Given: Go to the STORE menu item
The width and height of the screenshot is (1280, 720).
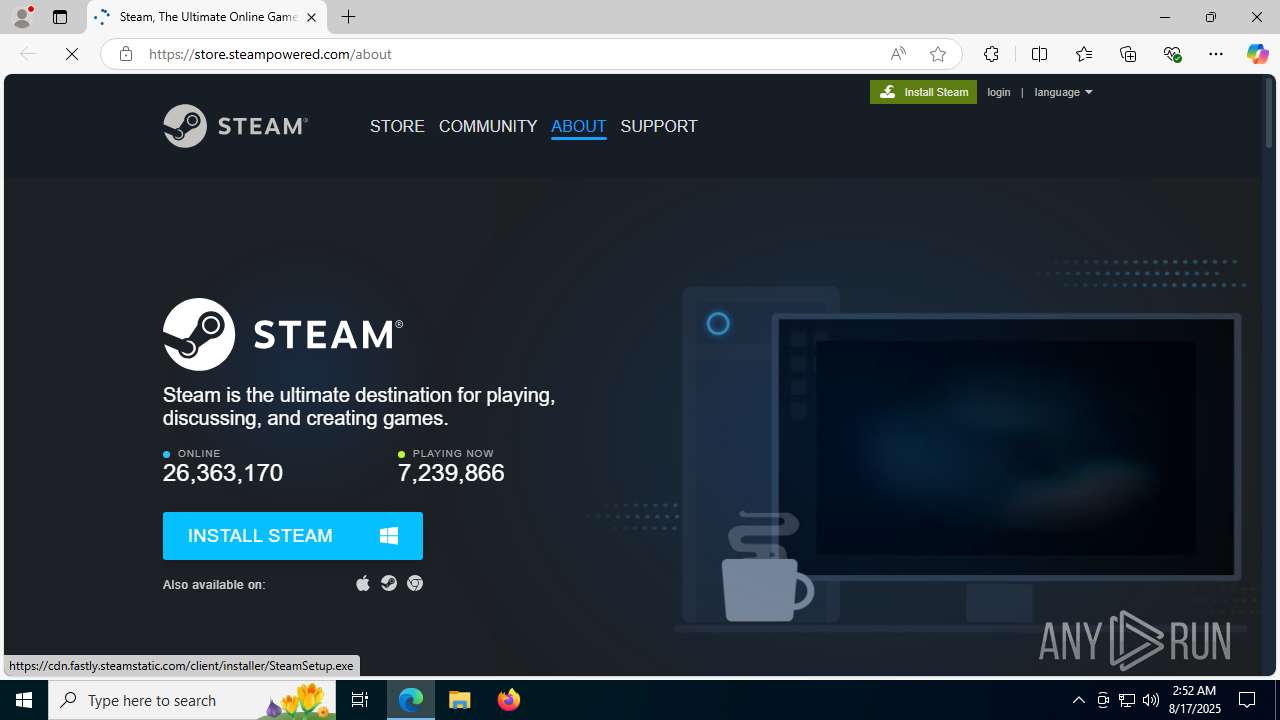Looking at the screenshot, I should click(397, 126).
